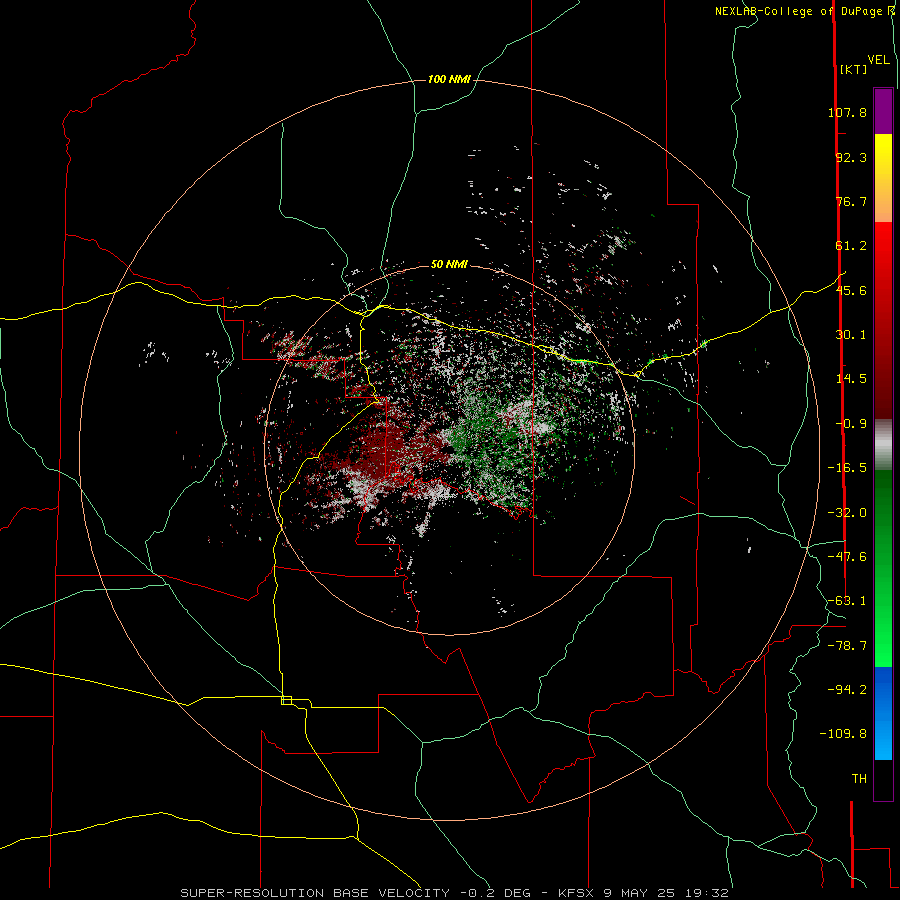900x900 pixels.
Task: Click the -47.6 velocity scale value
Action: pos(847,557)
